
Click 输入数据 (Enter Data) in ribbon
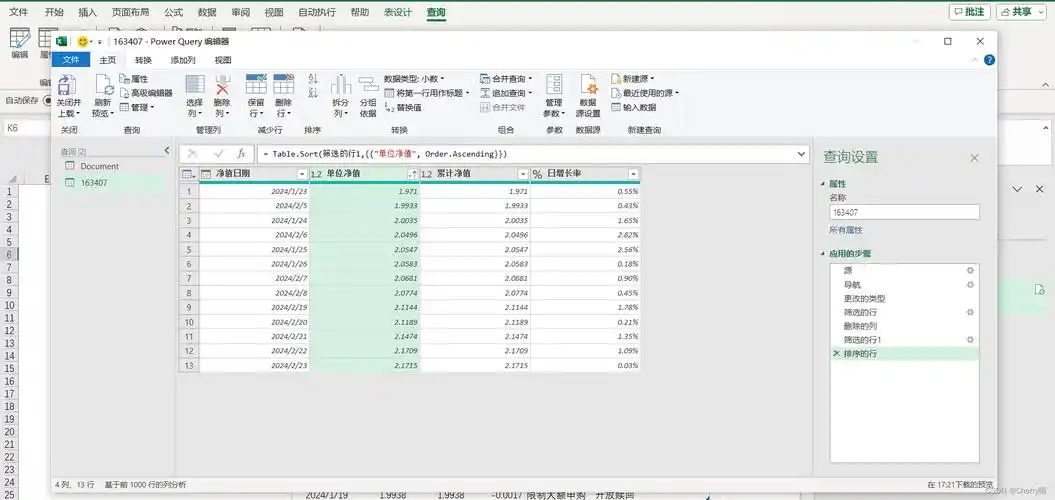click(x=634, y=107)
